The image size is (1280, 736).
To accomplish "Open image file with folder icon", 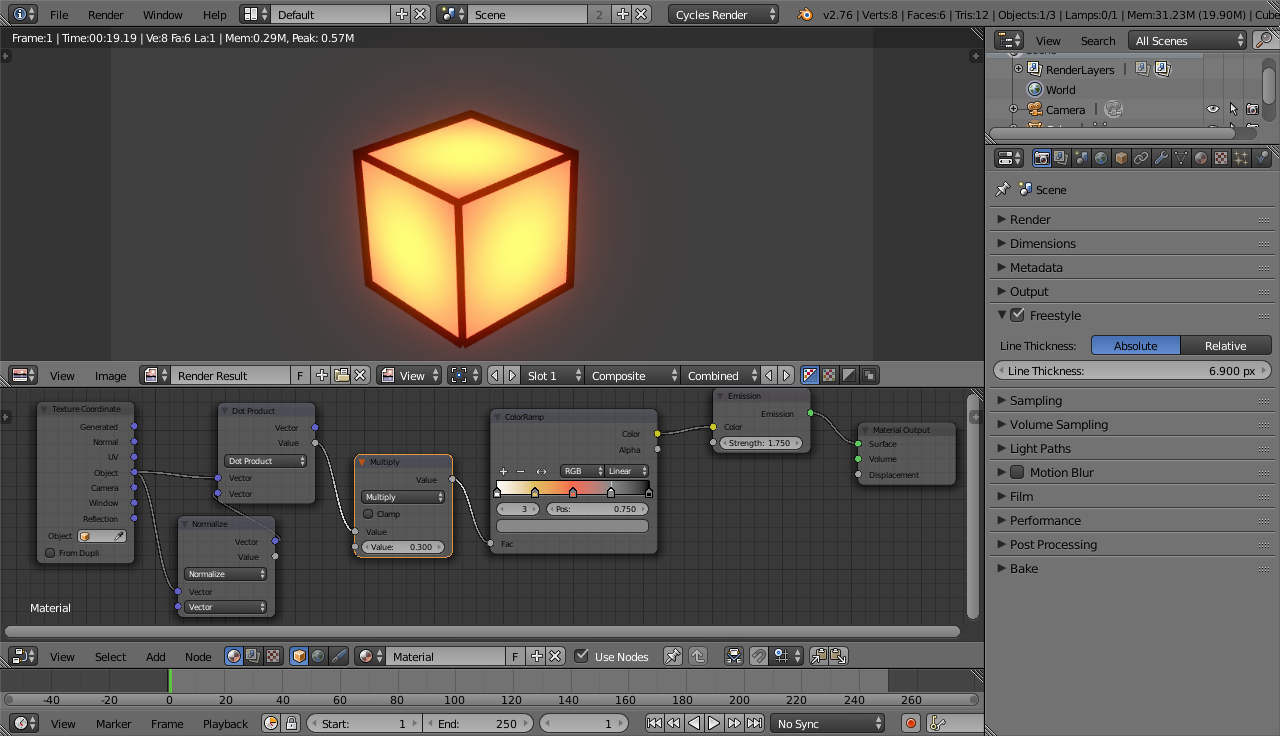I will click(x=341, y=375).
